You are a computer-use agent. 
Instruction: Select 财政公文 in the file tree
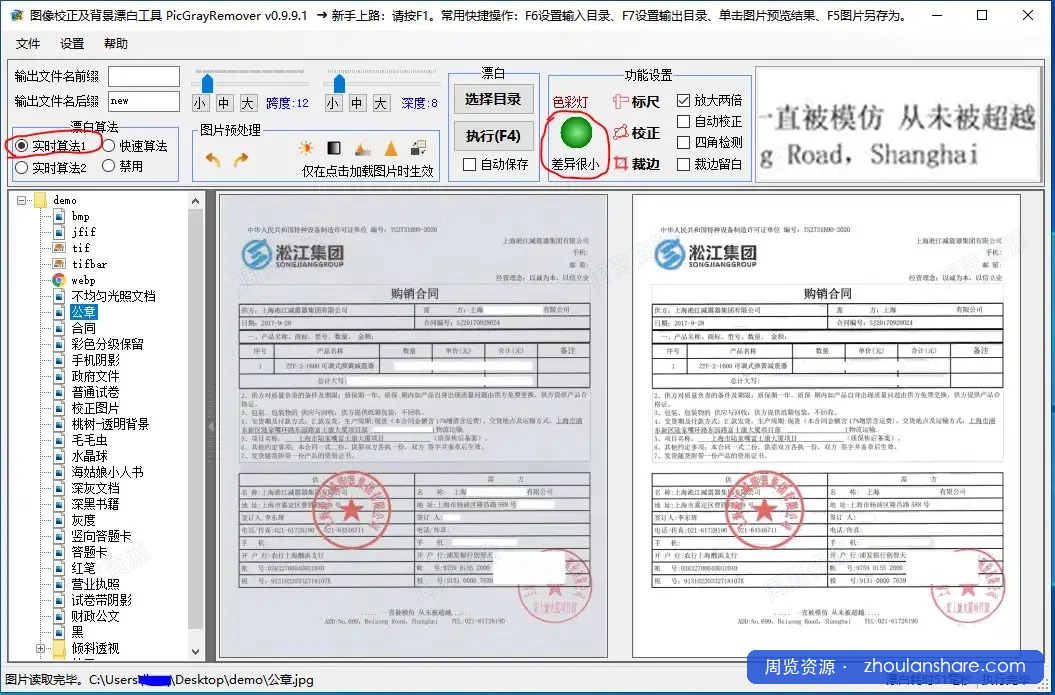click(96, 616)
